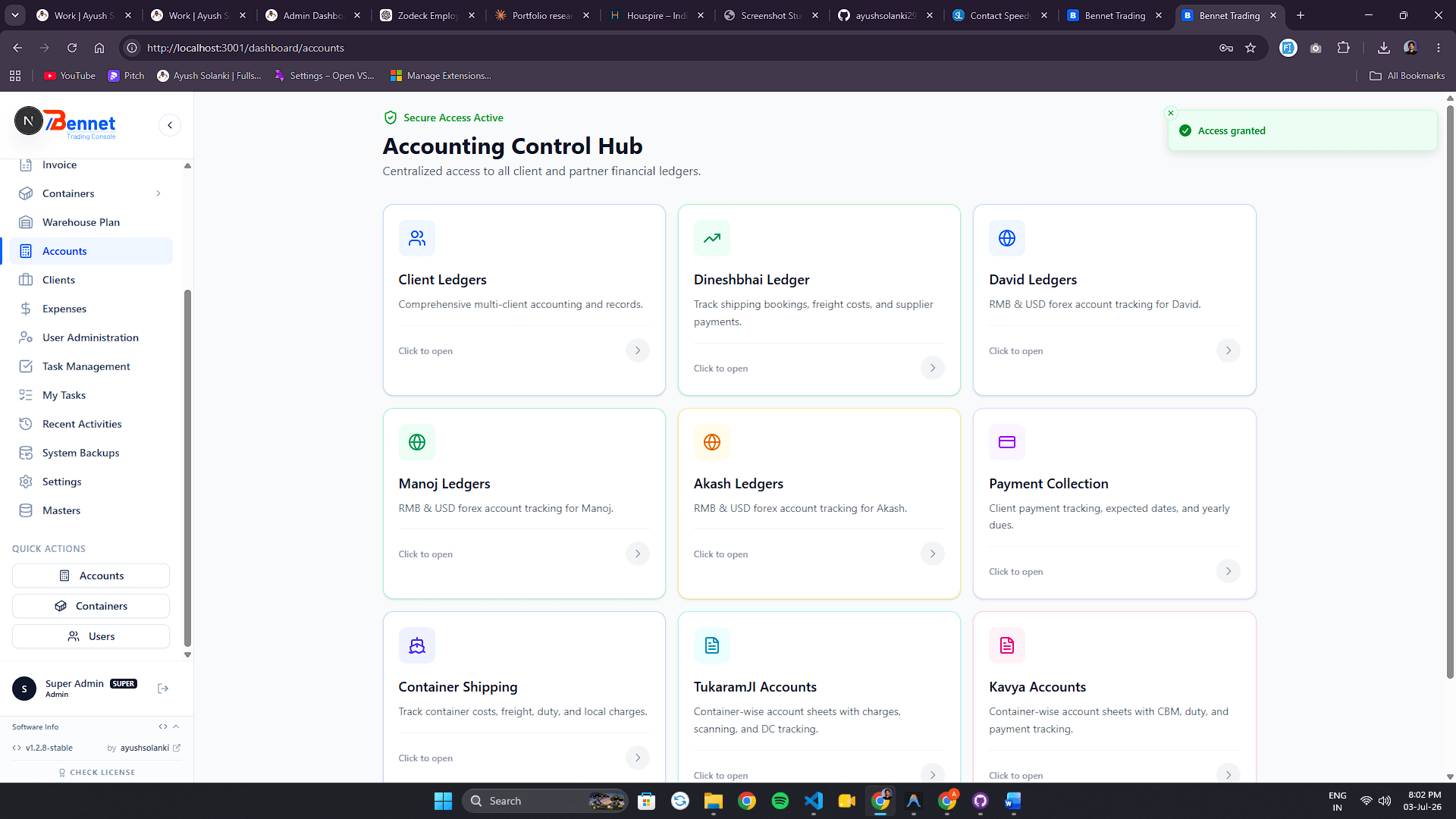Reload the page

click(x=72, y=48)
